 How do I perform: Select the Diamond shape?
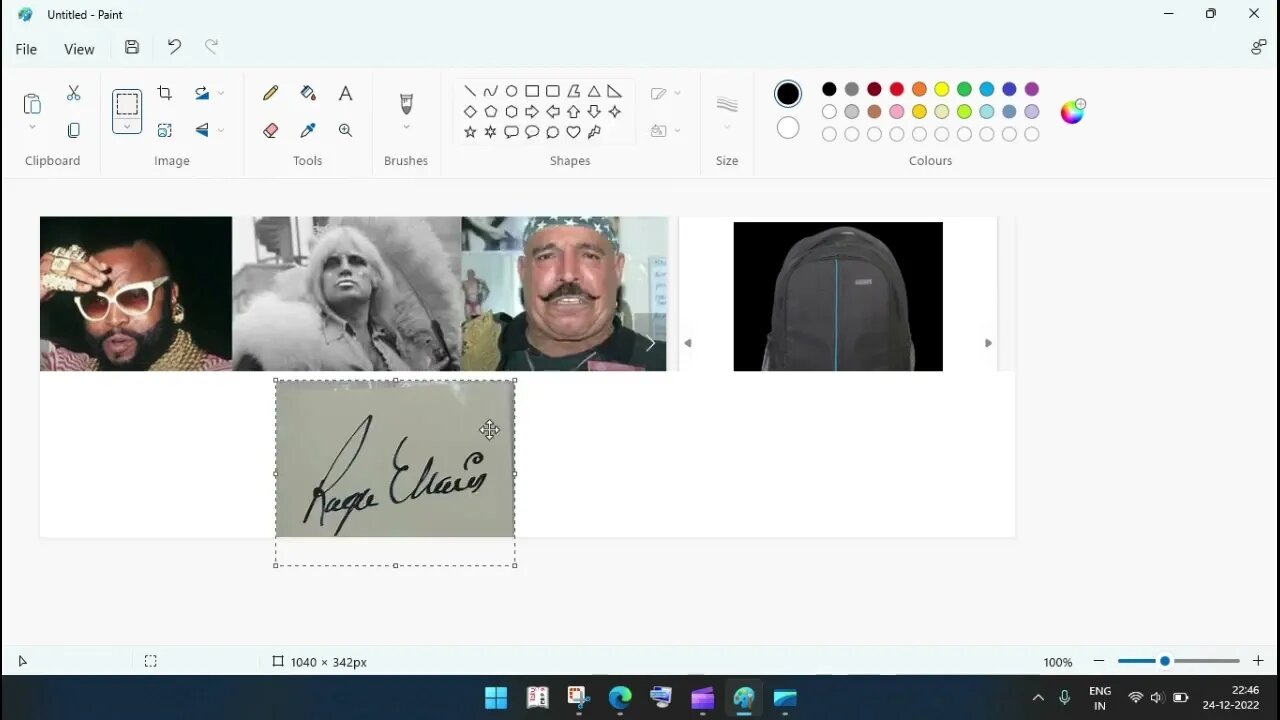tap(470, 111)
